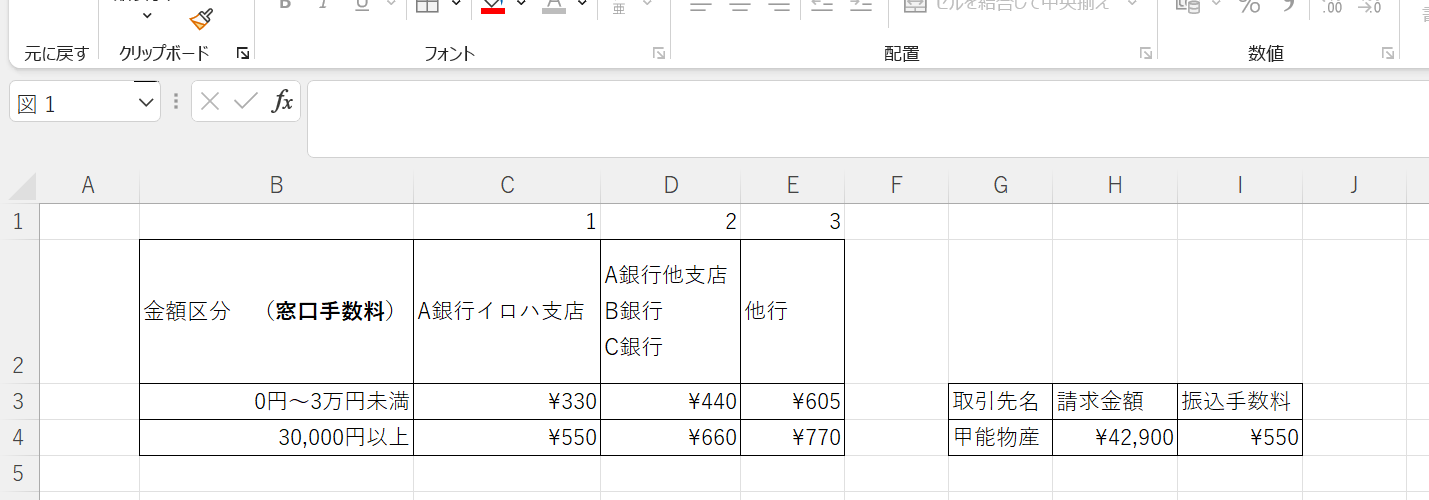
Task: Open the クリップボード dialog launcher
Action: point(242,53)
